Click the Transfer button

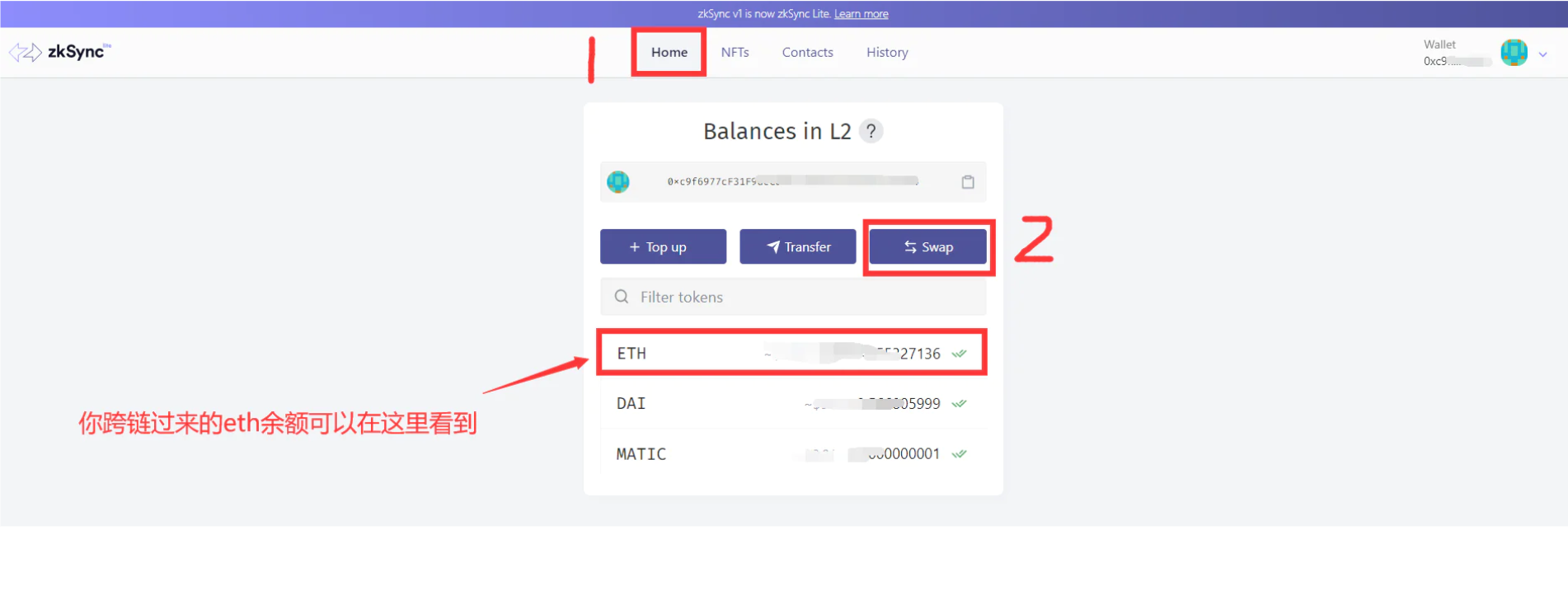tap(798, 246)
